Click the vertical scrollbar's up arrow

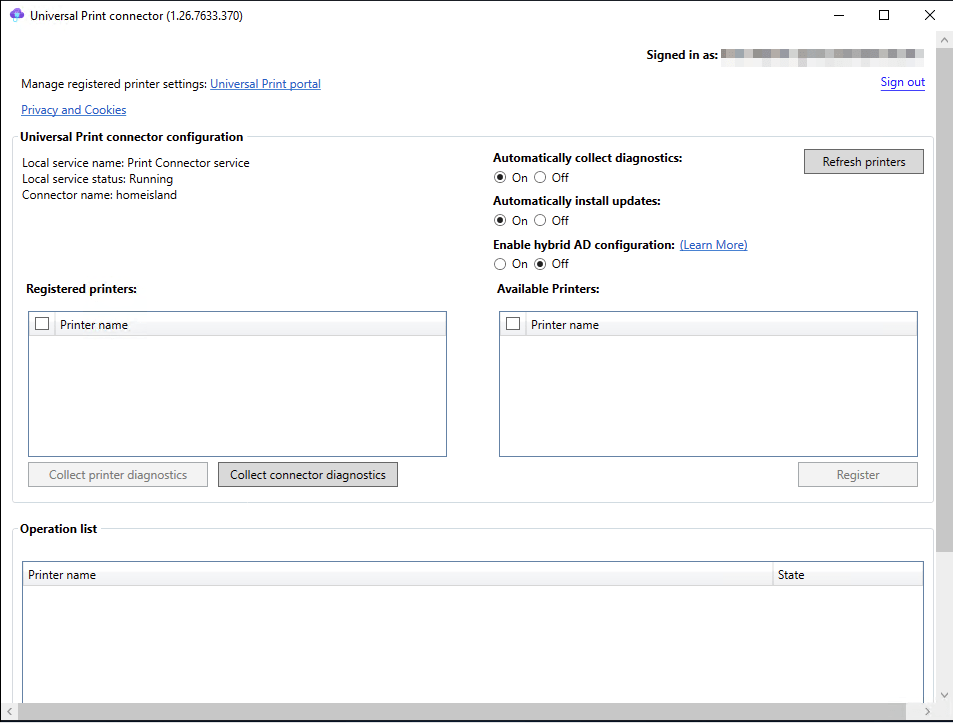click(942, 38)
